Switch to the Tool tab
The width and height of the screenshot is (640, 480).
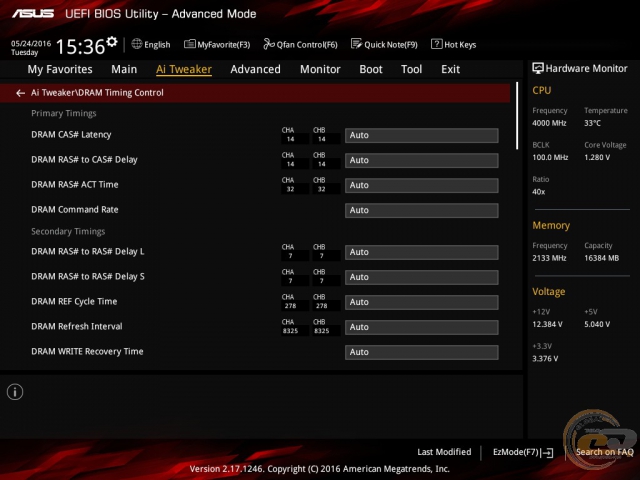pos(411,69)
